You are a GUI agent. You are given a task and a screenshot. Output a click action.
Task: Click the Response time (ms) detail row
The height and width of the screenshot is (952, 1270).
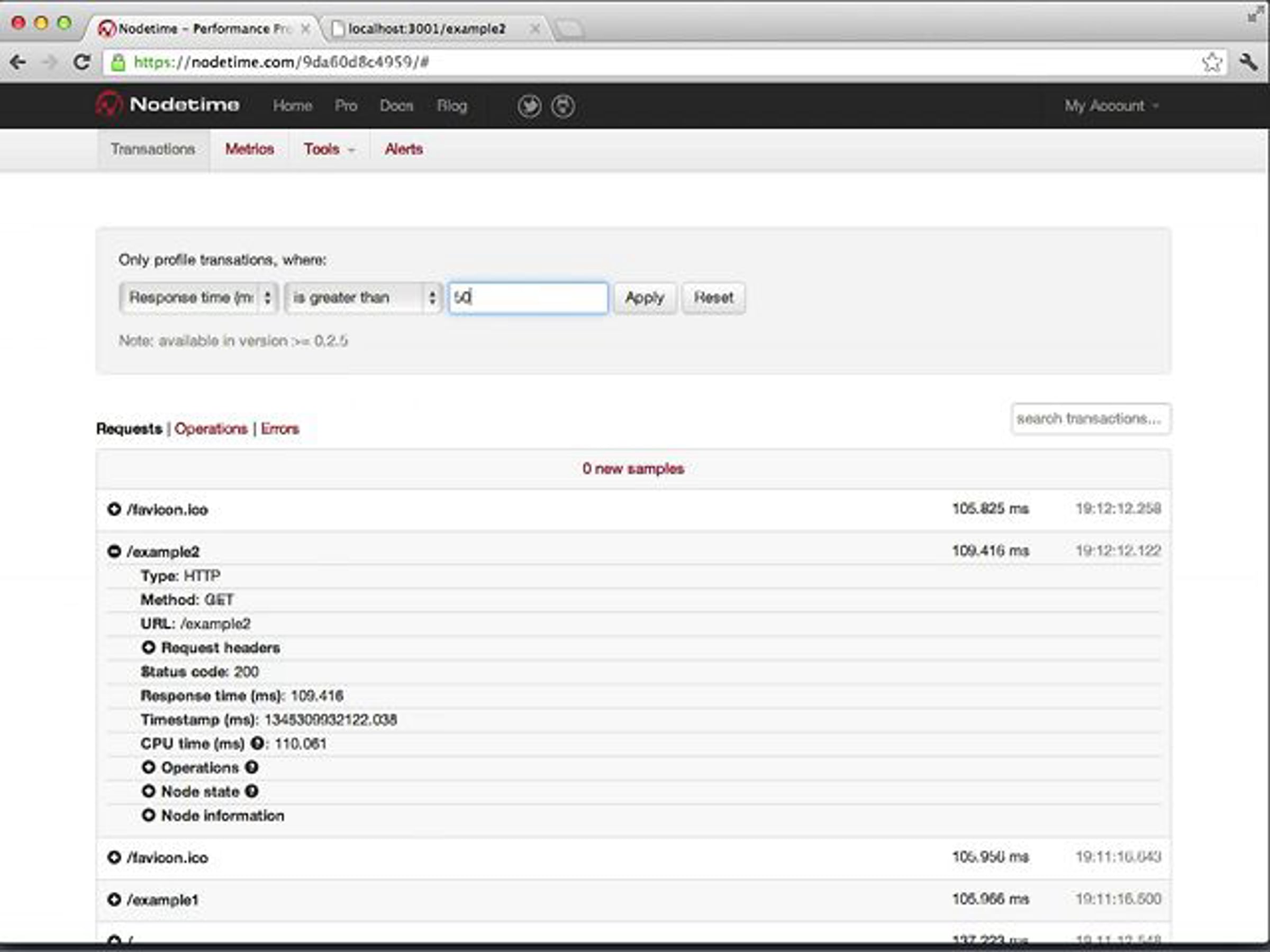click(634, 695)
